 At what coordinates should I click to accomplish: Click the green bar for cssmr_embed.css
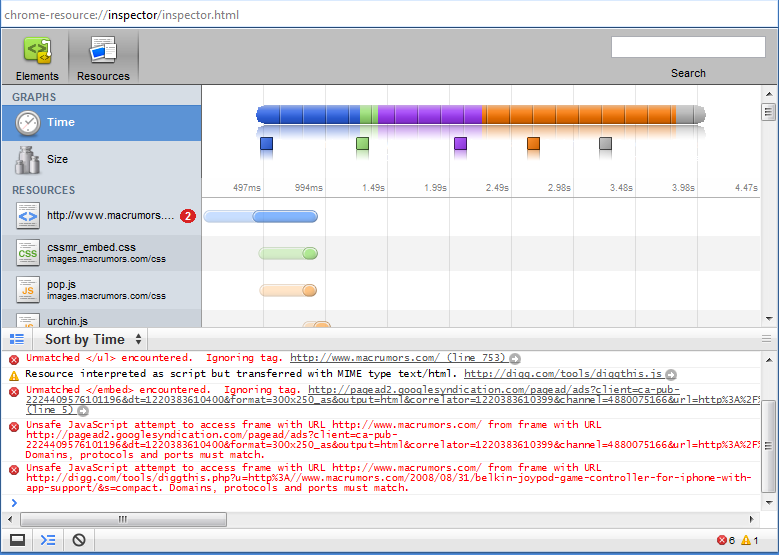(x=288, y=253)
